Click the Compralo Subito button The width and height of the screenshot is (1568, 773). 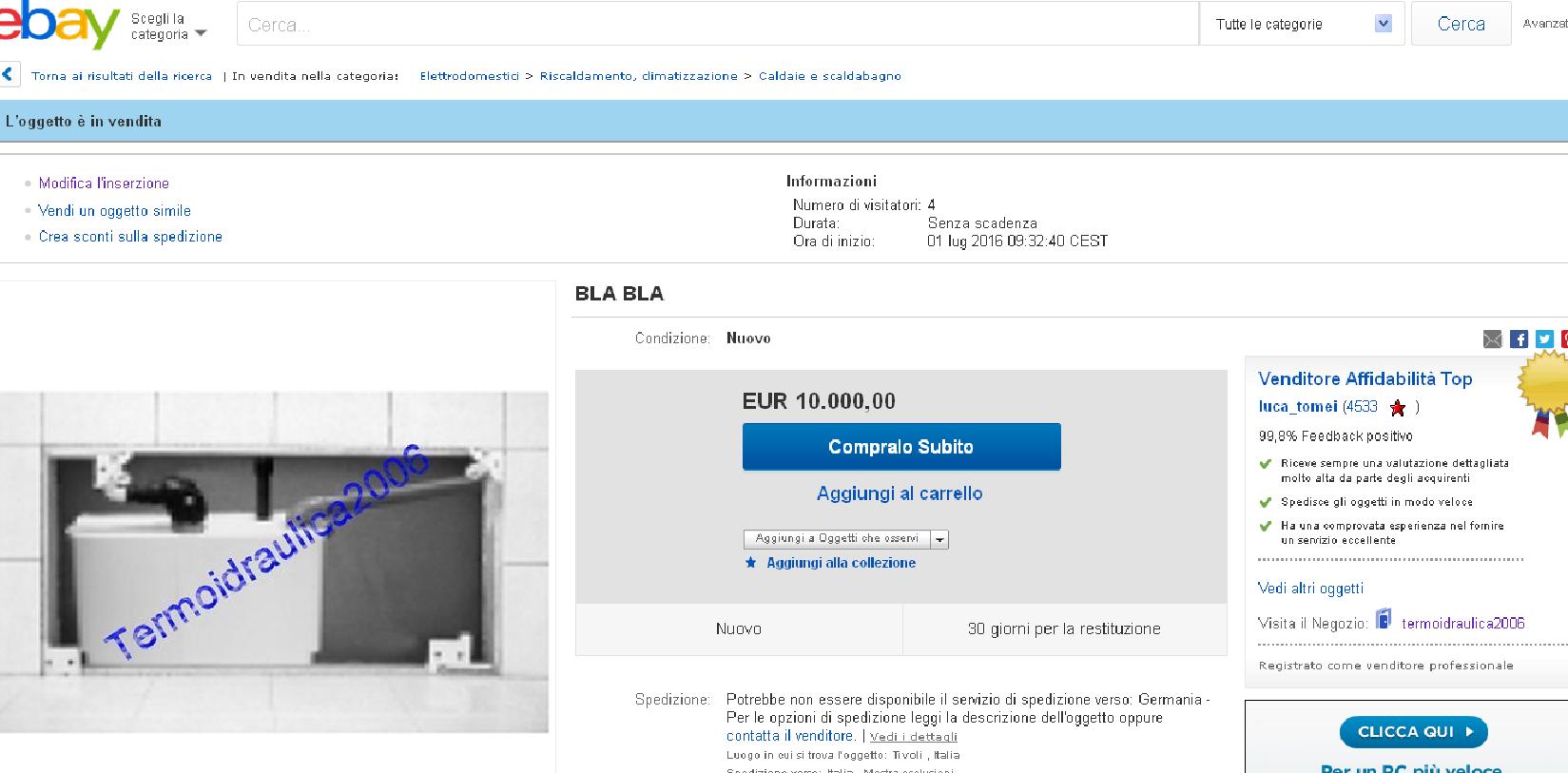point(901,447)
